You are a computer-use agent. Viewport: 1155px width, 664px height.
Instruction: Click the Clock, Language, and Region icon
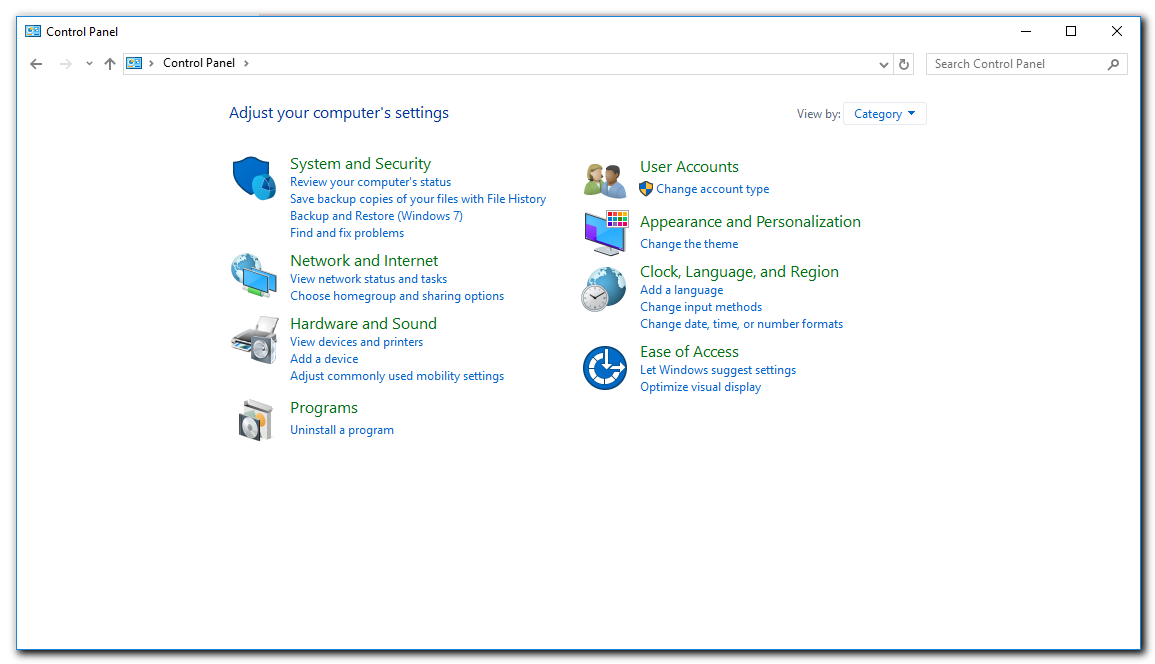(605, 290)
